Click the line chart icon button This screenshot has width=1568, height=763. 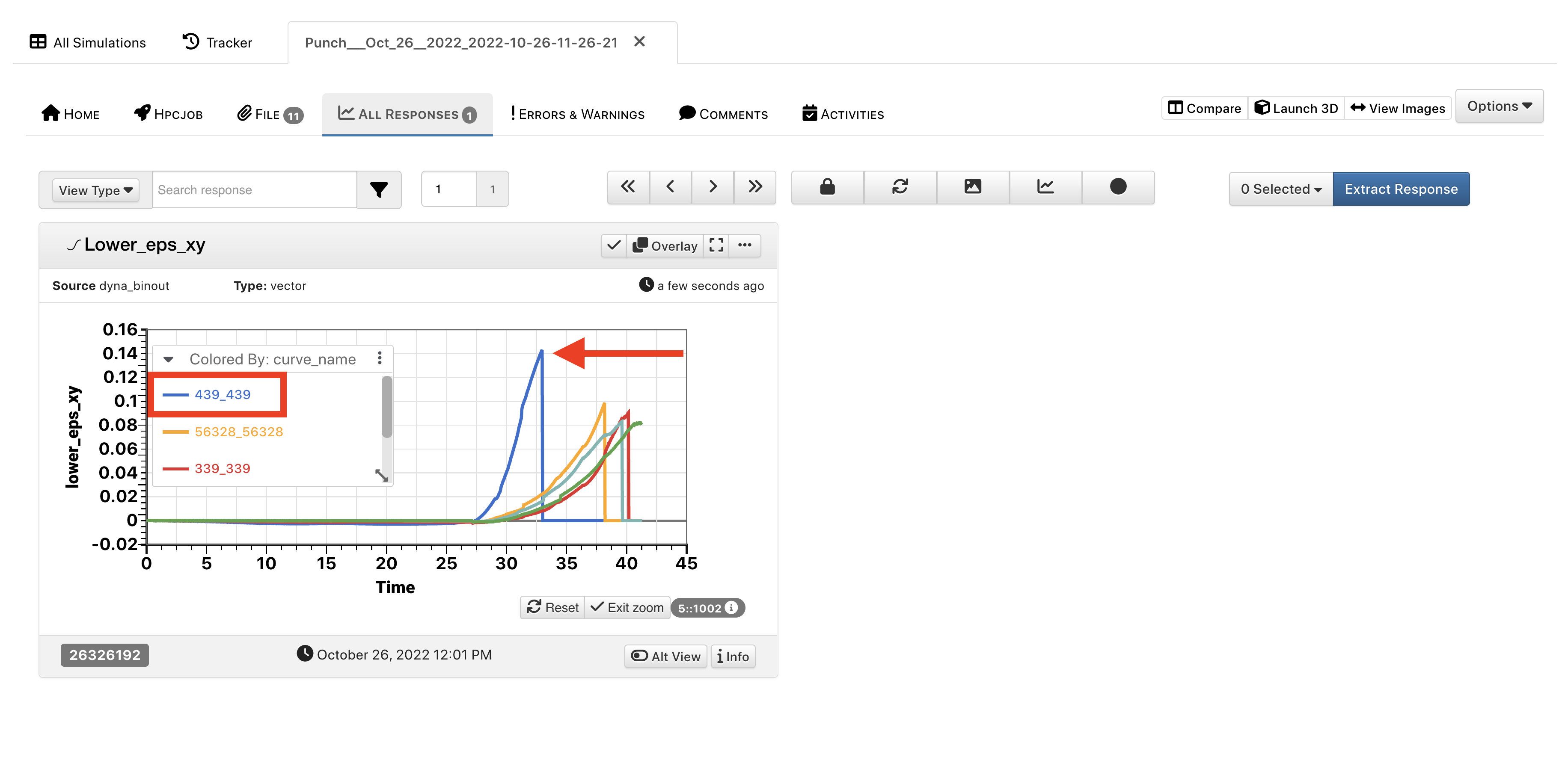tap(1045, 187)
